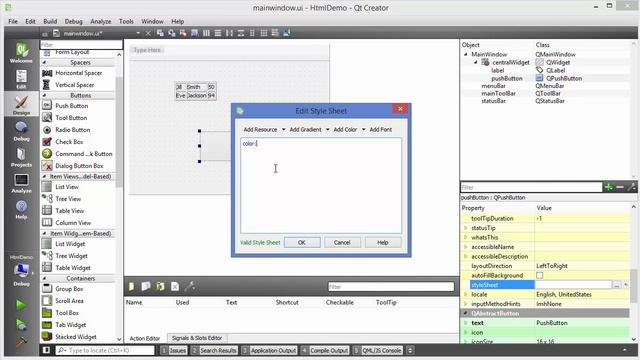Click the green plus add property icon
This screenshot has width=640, height=360.
[609, 187]
